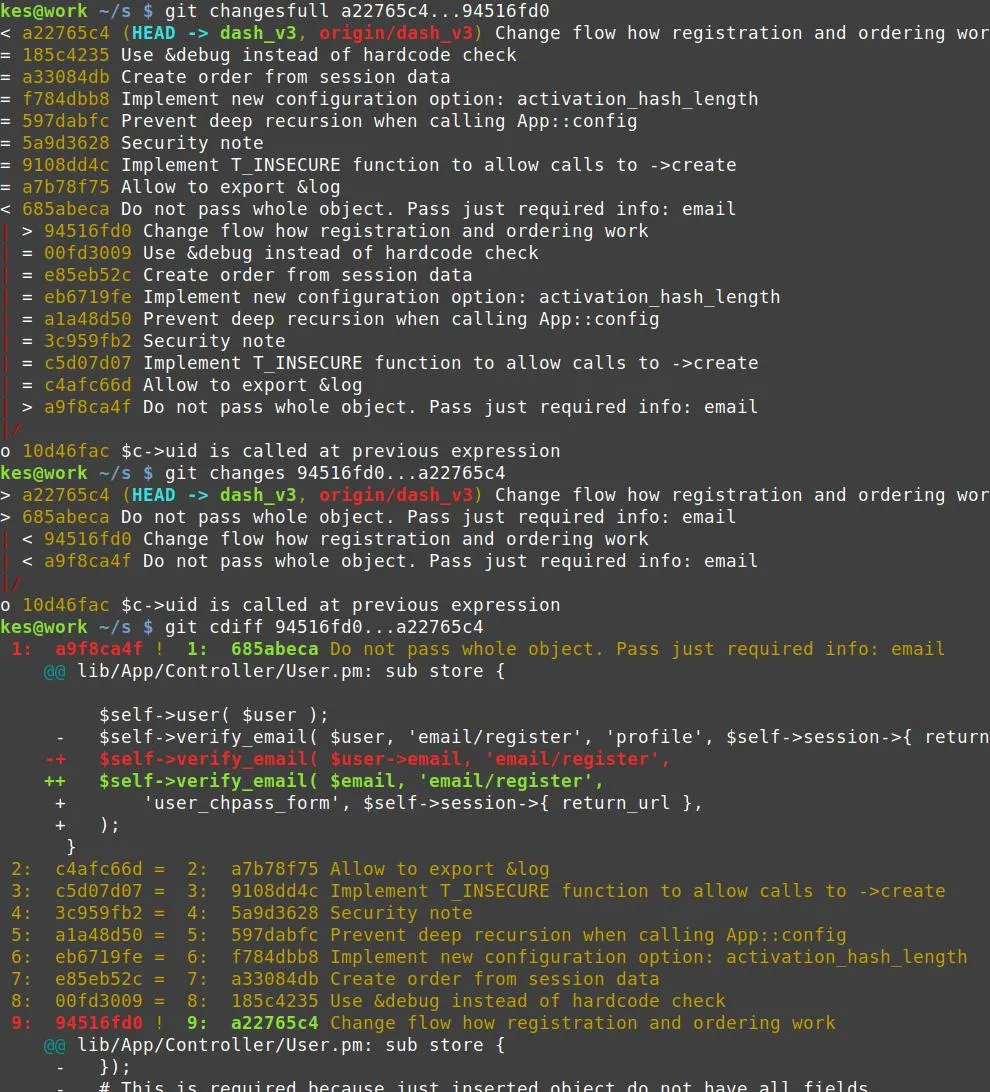This screenshot has width=990, height=1092.
Task: Select hash 685abeca on the '>' row
Action: coord(65,517)
